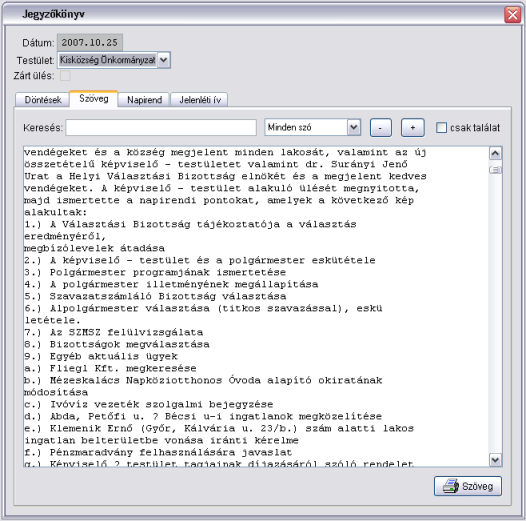Expand the Testület dropdown arrow

point(163,60)
